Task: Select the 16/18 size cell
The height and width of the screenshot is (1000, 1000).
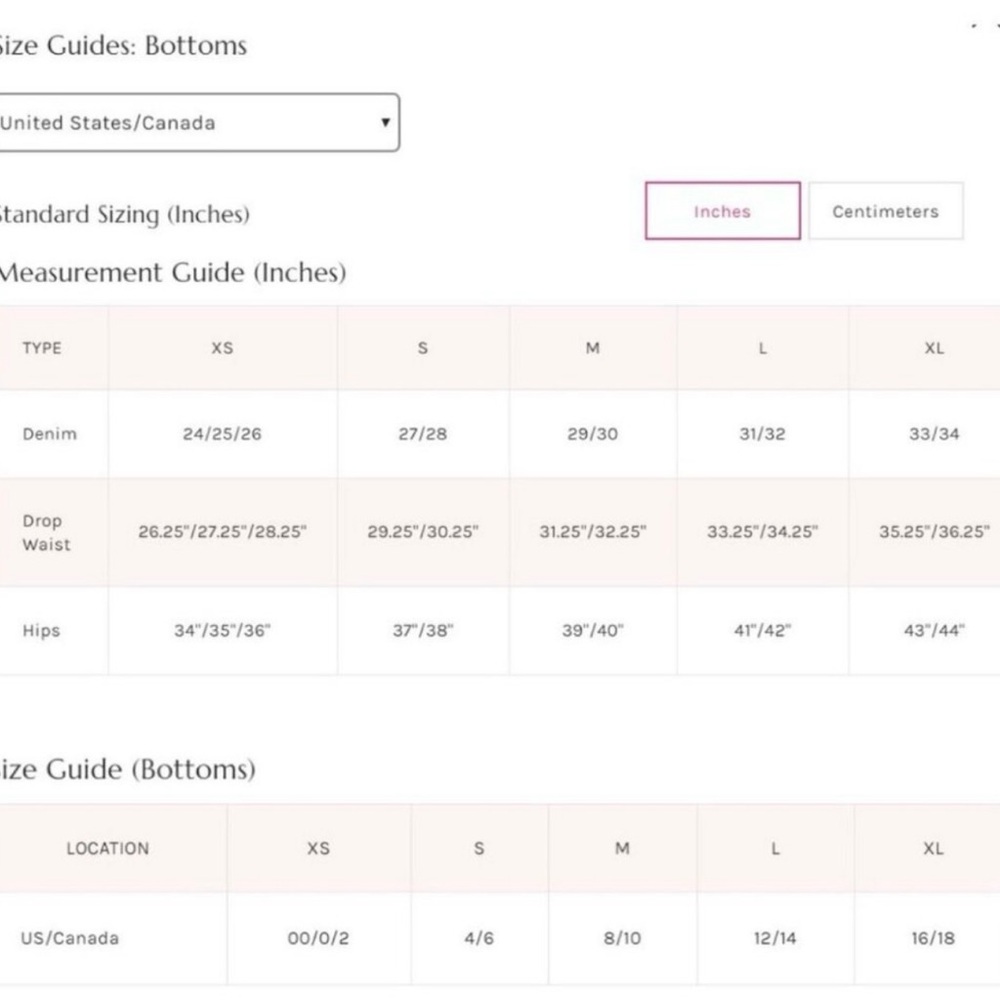Action: pyautogui.click(x=933, y=938)
